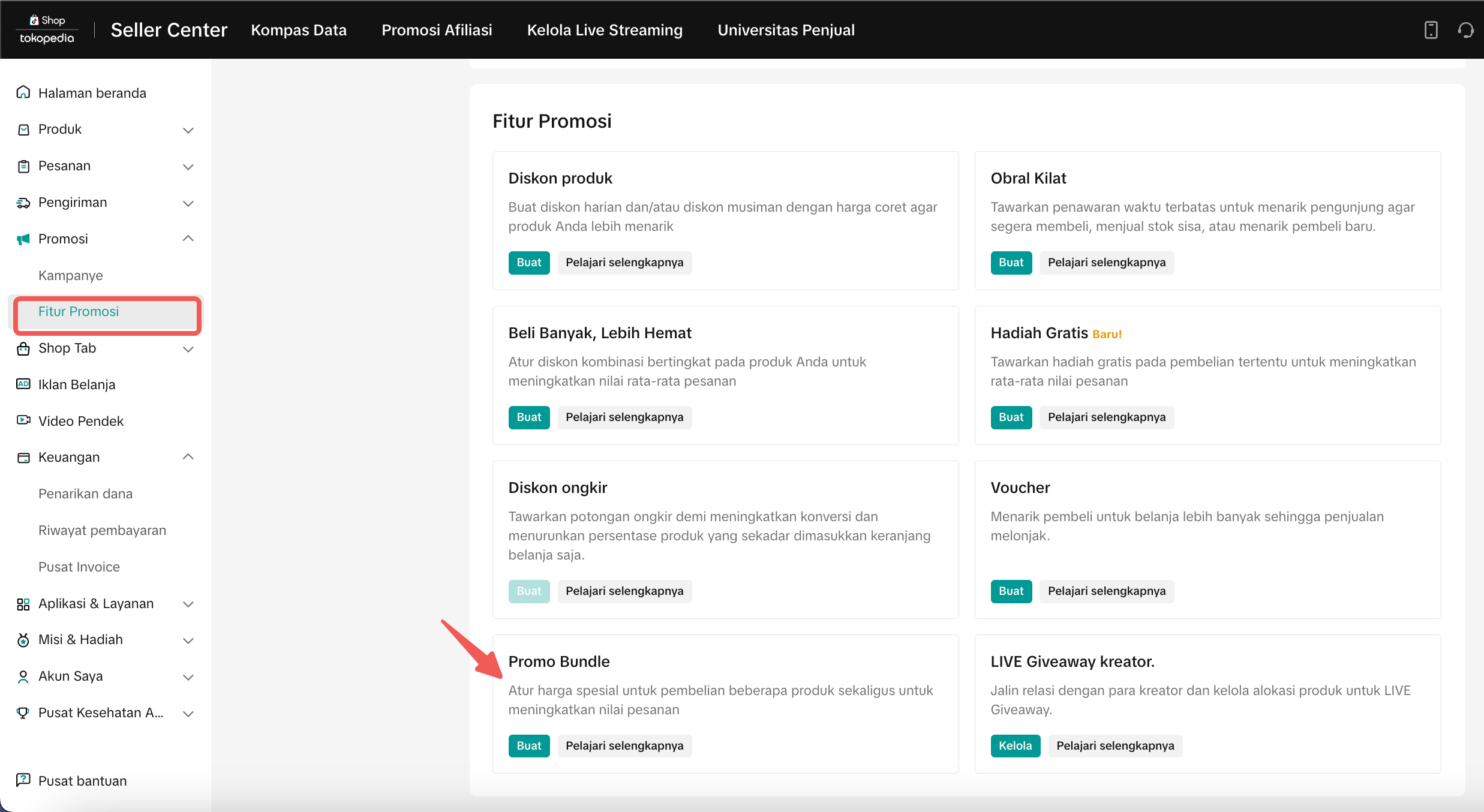Click the Pusat bantuan help icon
1484x812 pixels.
[23, 780]
